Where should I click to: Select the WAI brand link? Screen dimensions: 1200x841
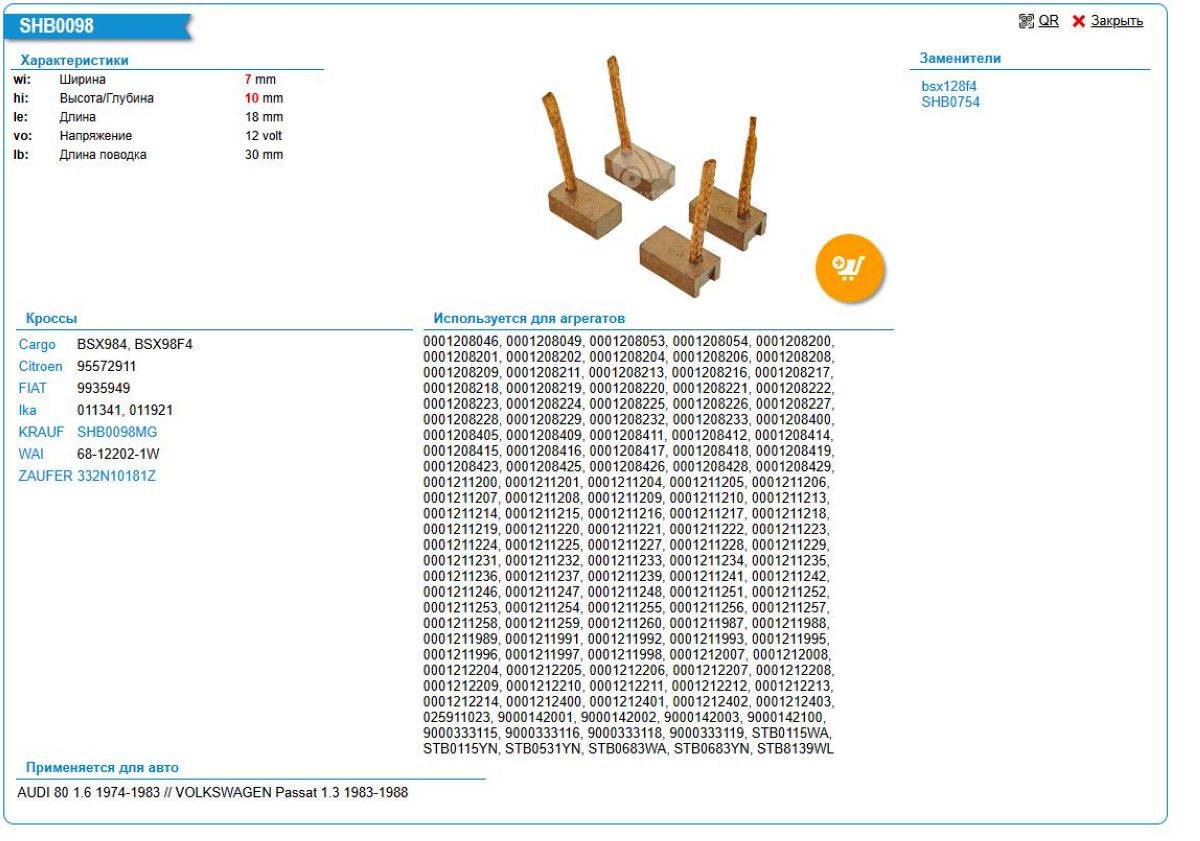tap(31, 454)
